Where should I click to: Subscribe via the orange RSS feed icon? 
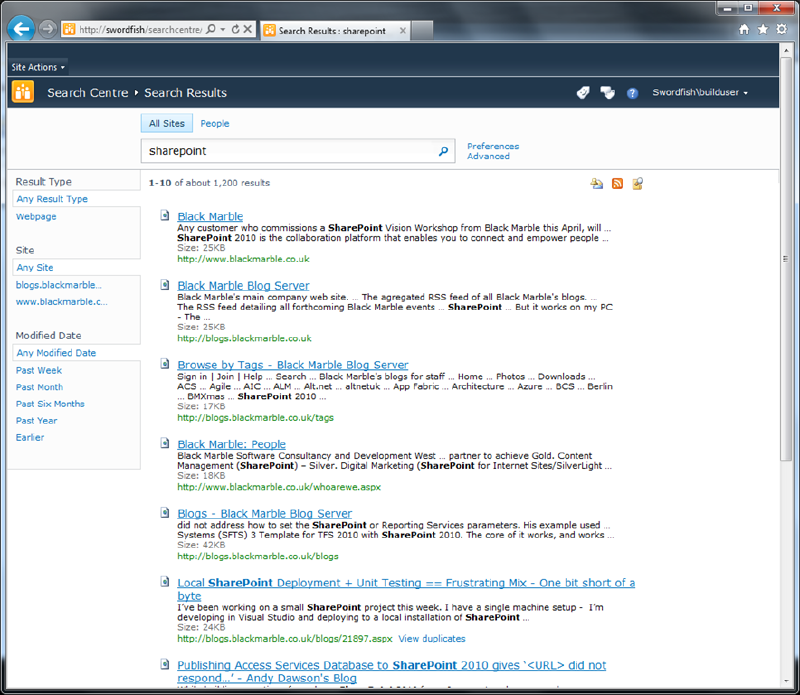(x=617, y=184)
